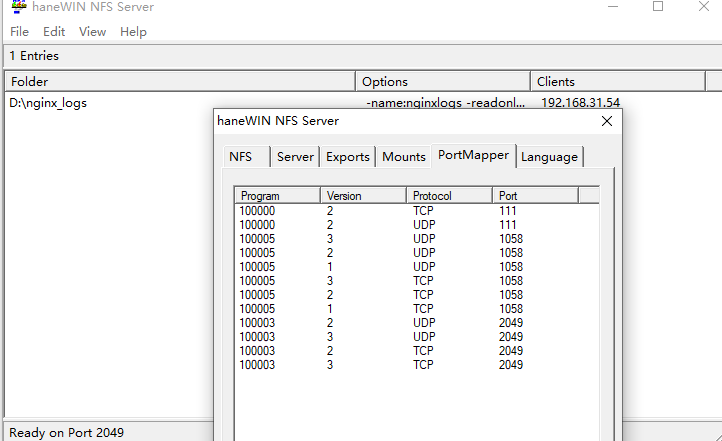Sort by the Version column header
Image resolution: width=722 pixels, height=441 pixels.
tap(364, 196)
